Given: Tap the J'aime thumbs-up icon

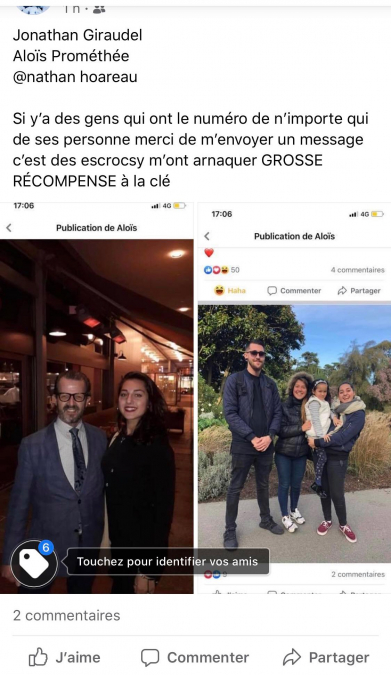Looking at the screenshot, I should (x=38, y=657).
